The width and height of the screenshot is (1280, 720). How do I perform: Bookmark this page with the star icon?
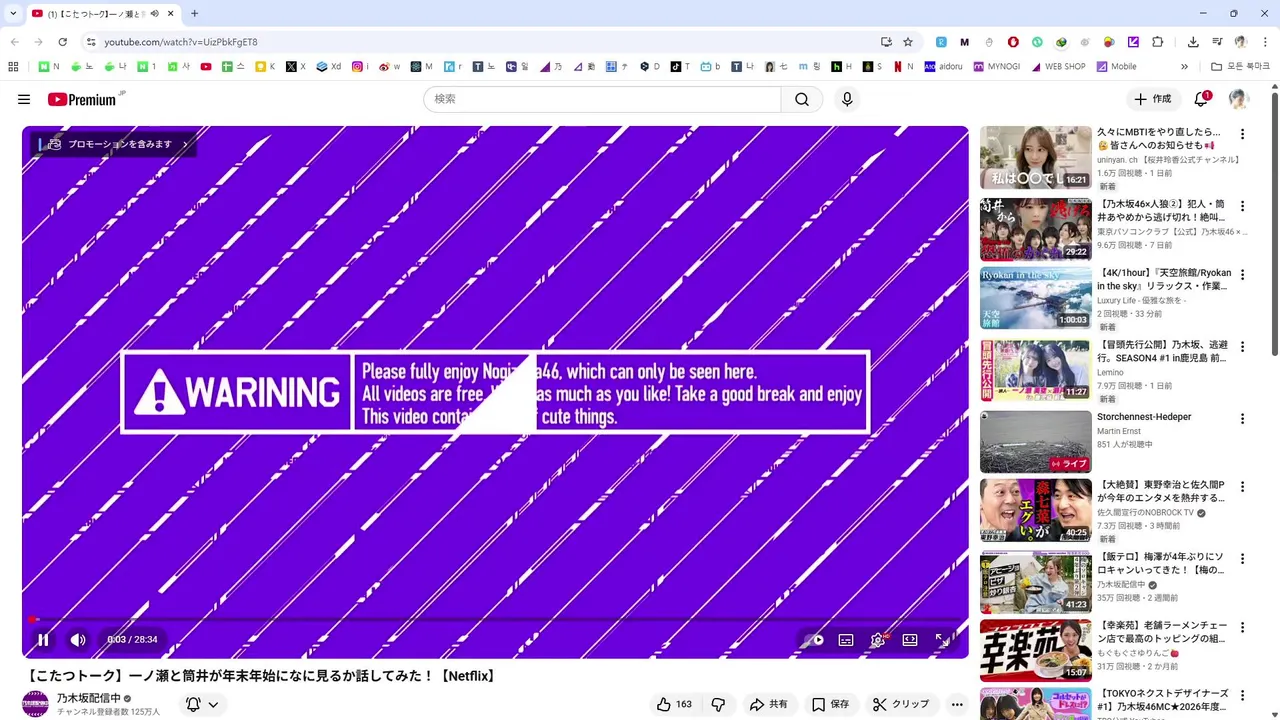tap(908, 42)
